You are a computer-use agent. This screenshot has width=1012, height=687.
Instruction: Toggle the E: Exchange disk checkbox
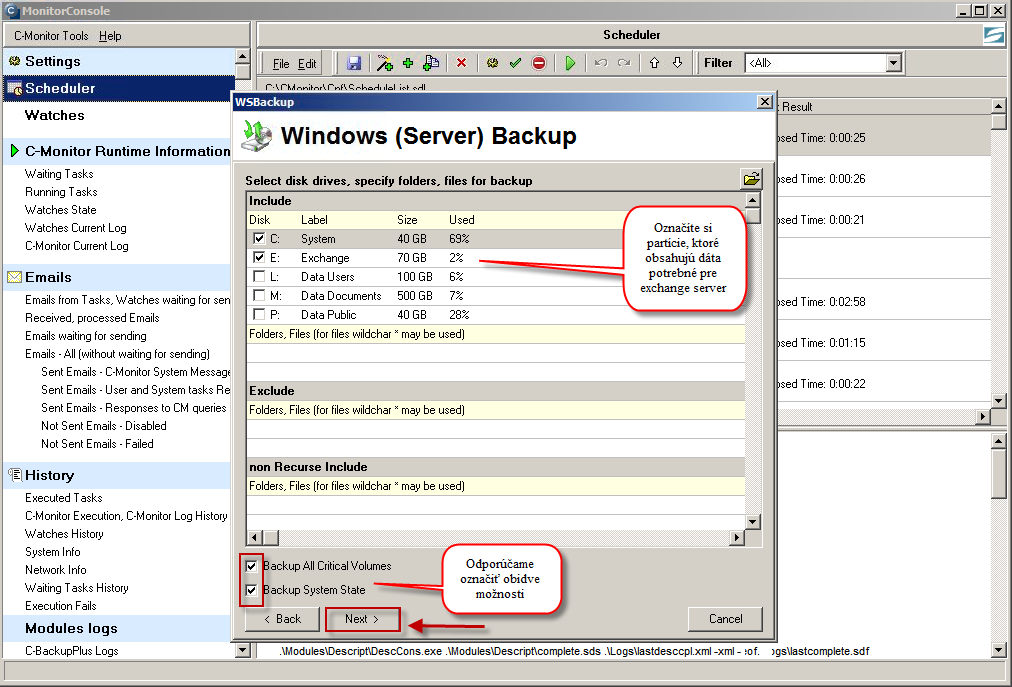(x=259, y=258)
